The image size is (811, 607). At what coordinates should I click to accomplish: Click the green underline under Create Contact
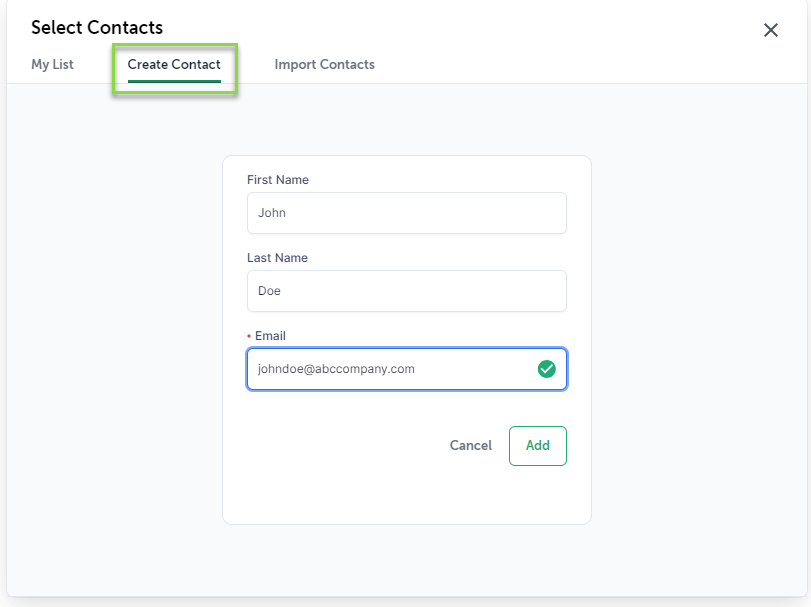coord(174,81)
